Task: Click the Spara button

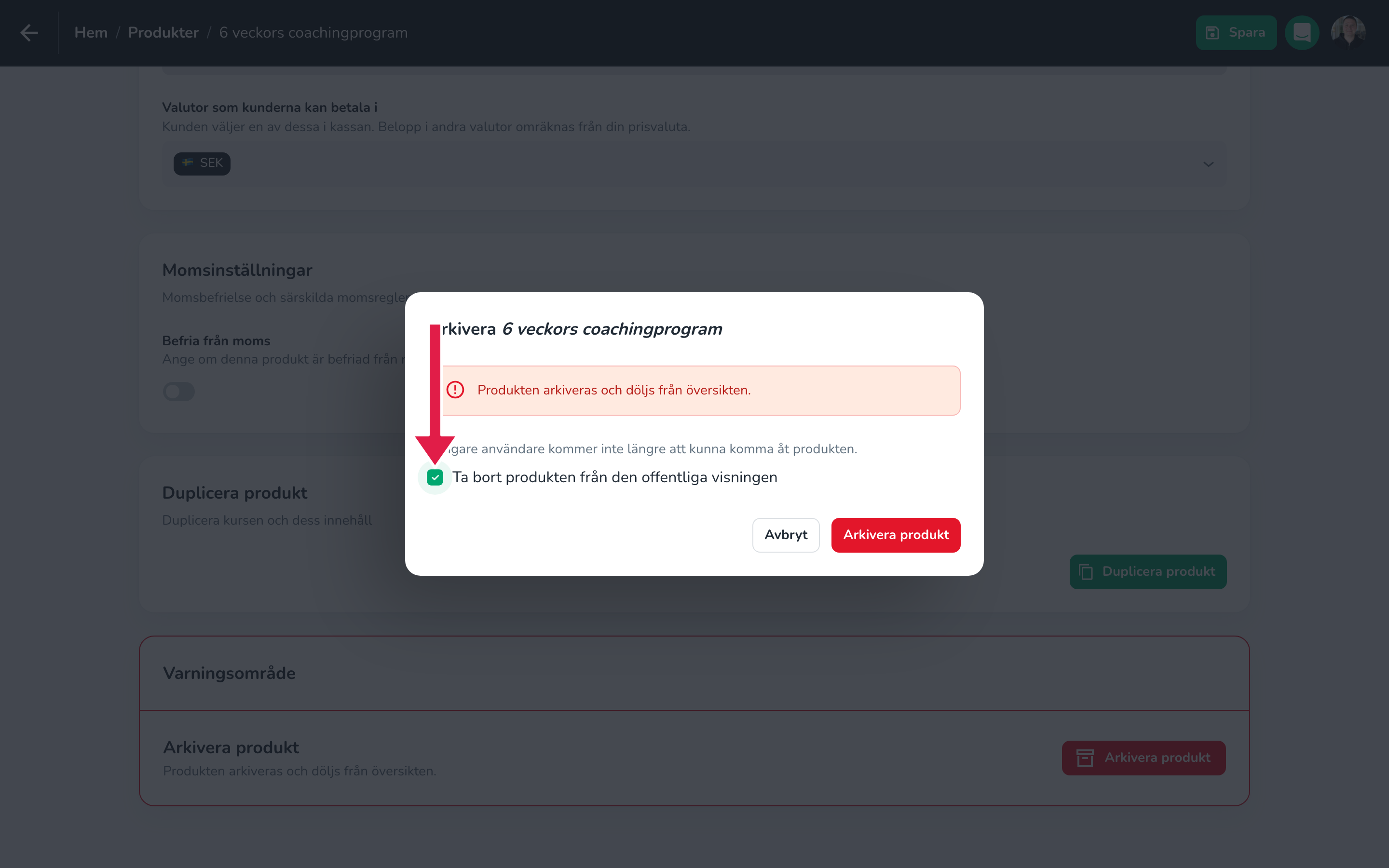Action: pyautogui.click(x=1236, y=33)
